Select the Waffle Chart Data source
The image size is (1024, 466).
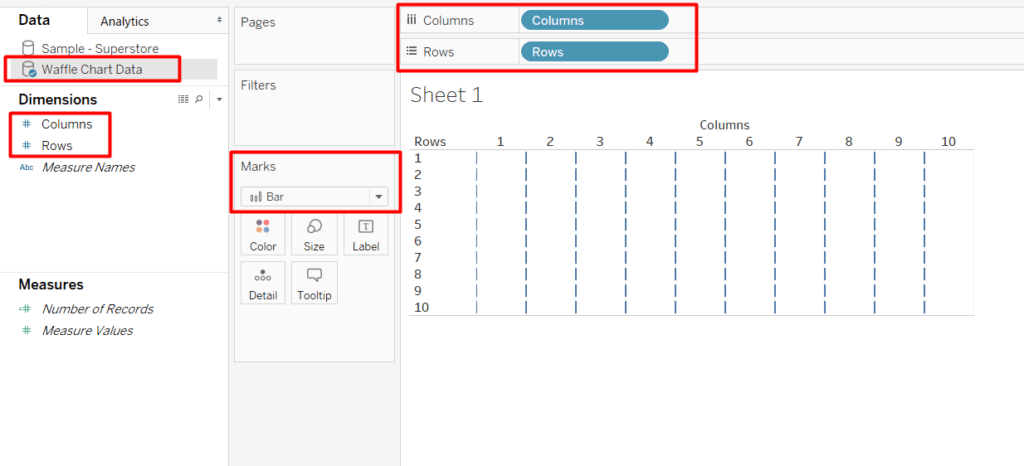pos(91,69)
